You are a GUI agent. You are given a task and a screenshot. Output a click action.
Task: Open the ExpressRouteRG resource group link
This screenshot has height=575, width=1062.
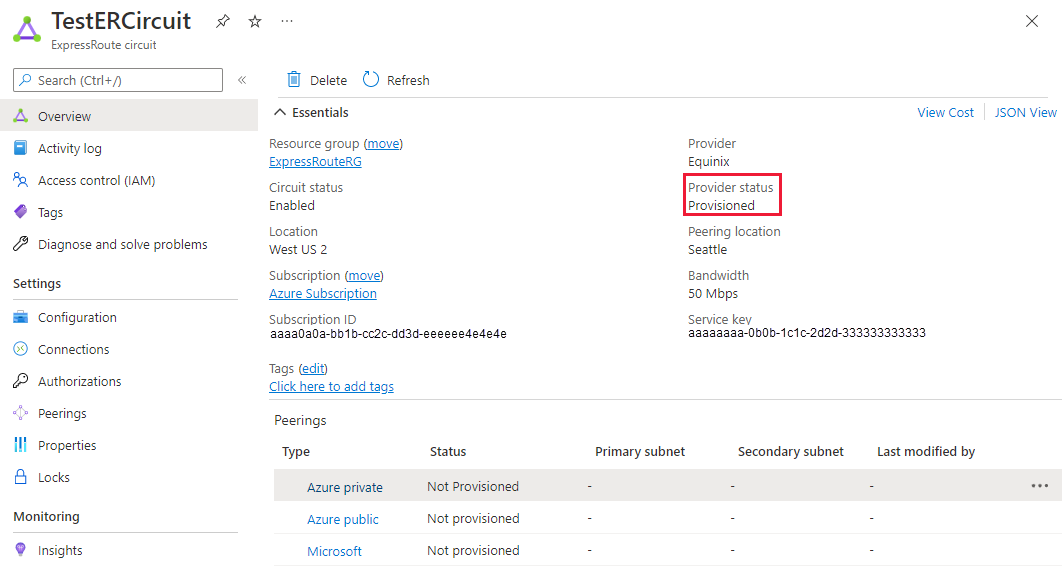point(315,162)
